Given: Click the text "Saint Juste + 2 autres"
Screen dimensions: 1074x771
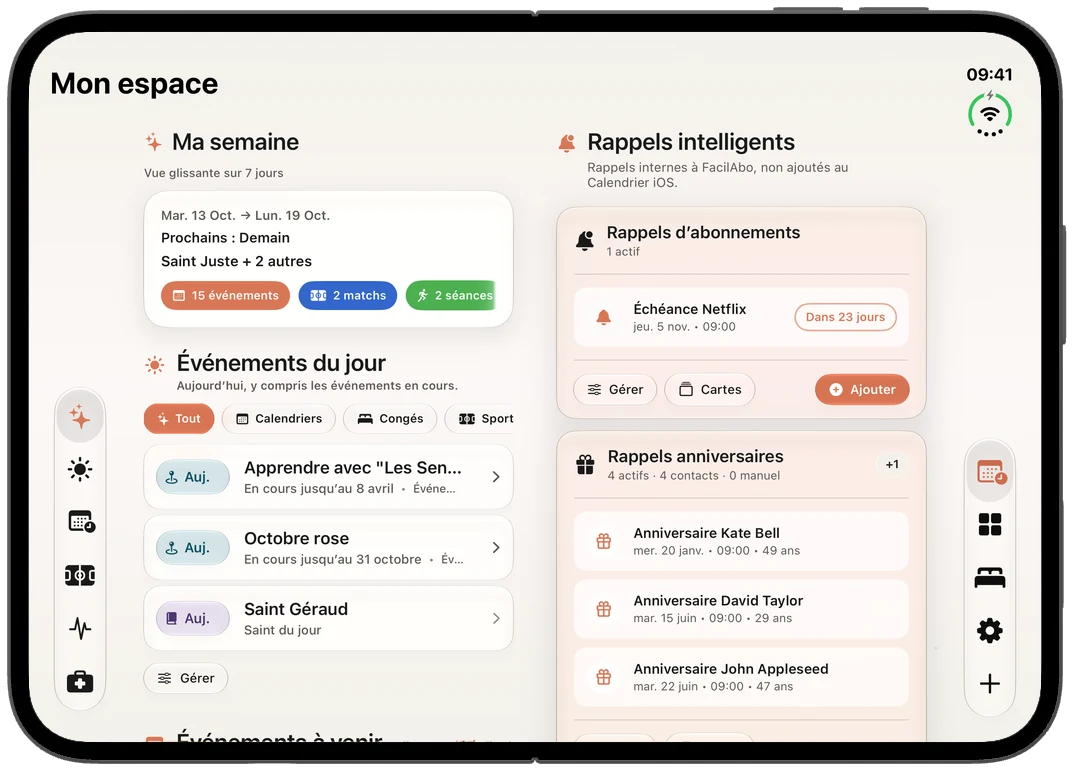Looking at the screenshot, I should click(x=236, y=261).
